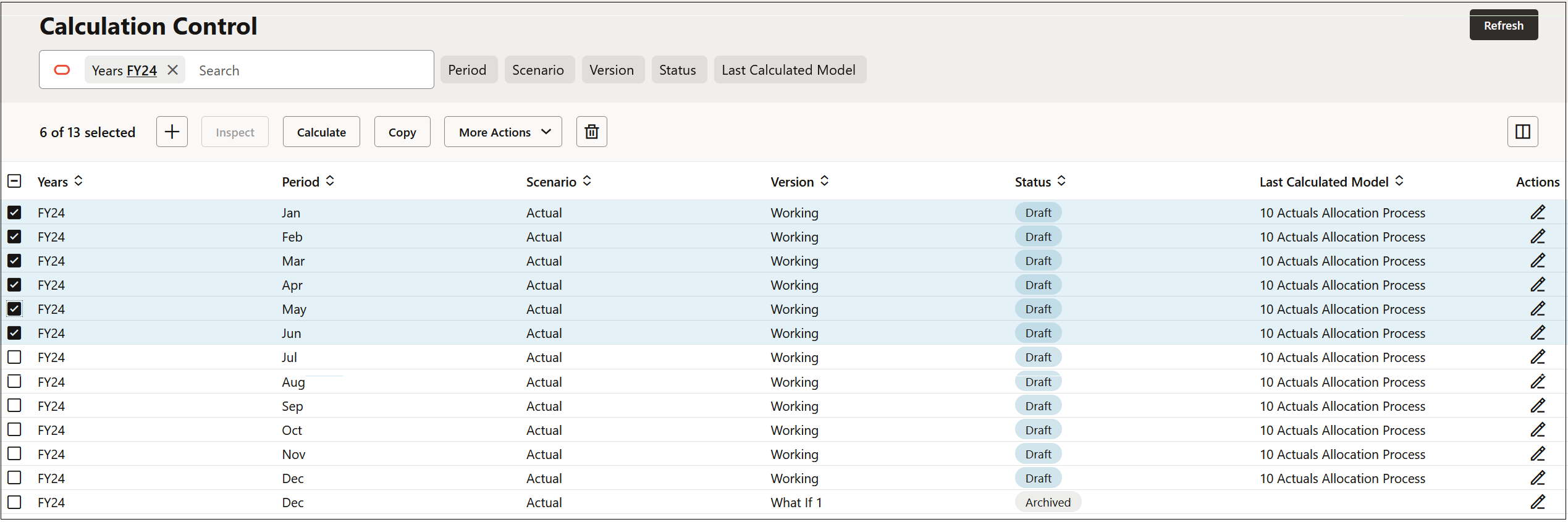The image size is (1568, 522).
Task: Open the Period filter chip
Action: tap(467, 70)
